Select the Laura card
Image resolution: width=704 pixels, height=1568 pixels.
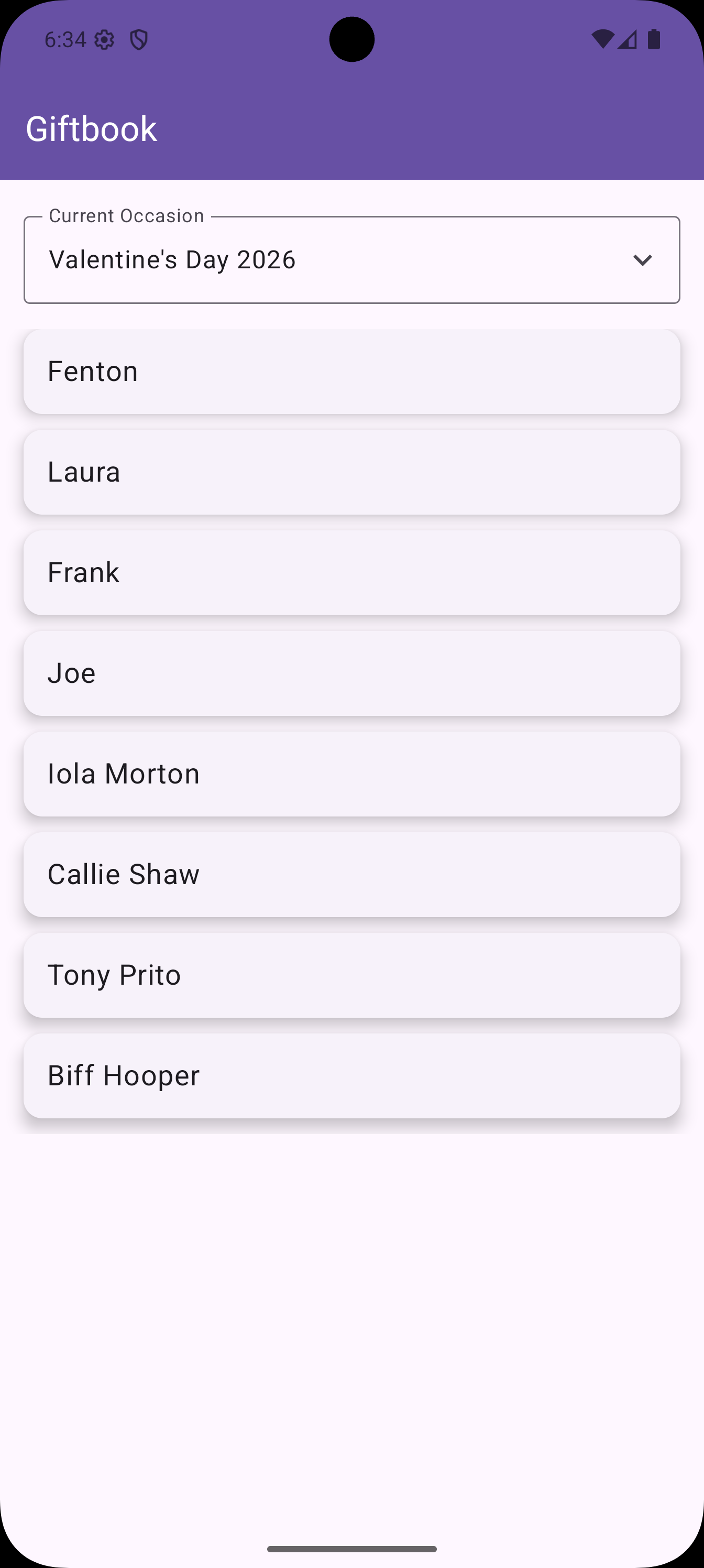351,472
